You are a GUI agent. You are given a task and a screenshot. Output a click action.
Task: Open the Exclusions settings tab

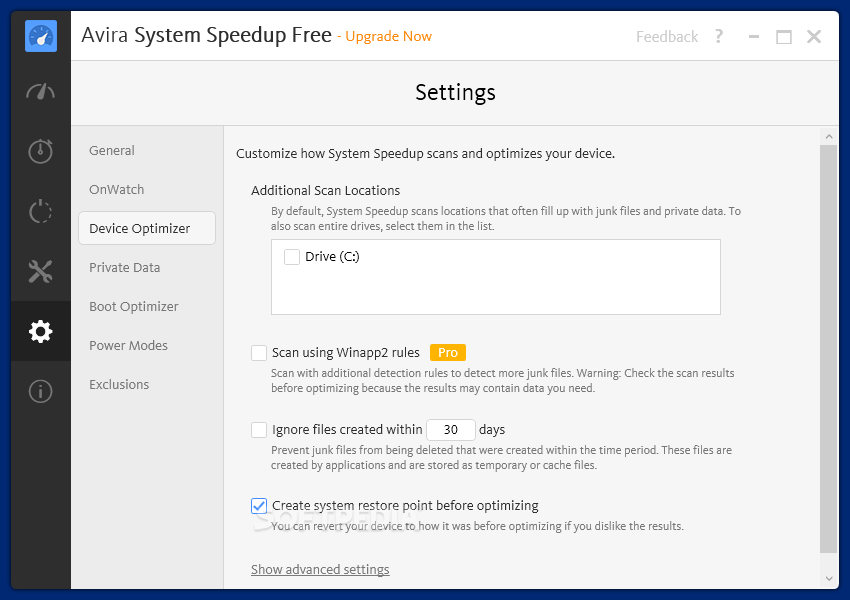(x=119, y=385)
